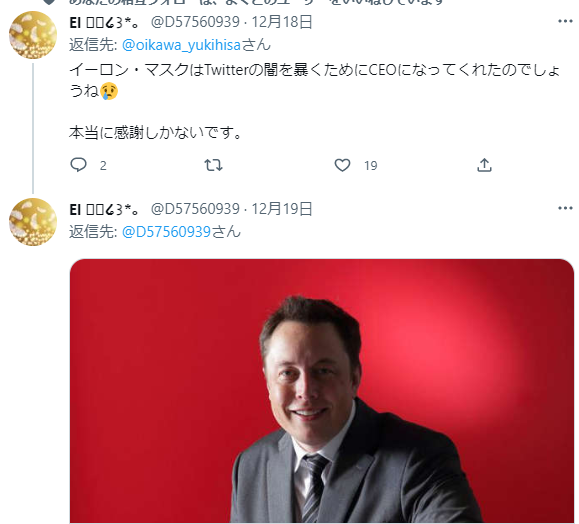Click the share upload icon
The height and width of the screenshot is (524, 579).
tap(484, 165)
